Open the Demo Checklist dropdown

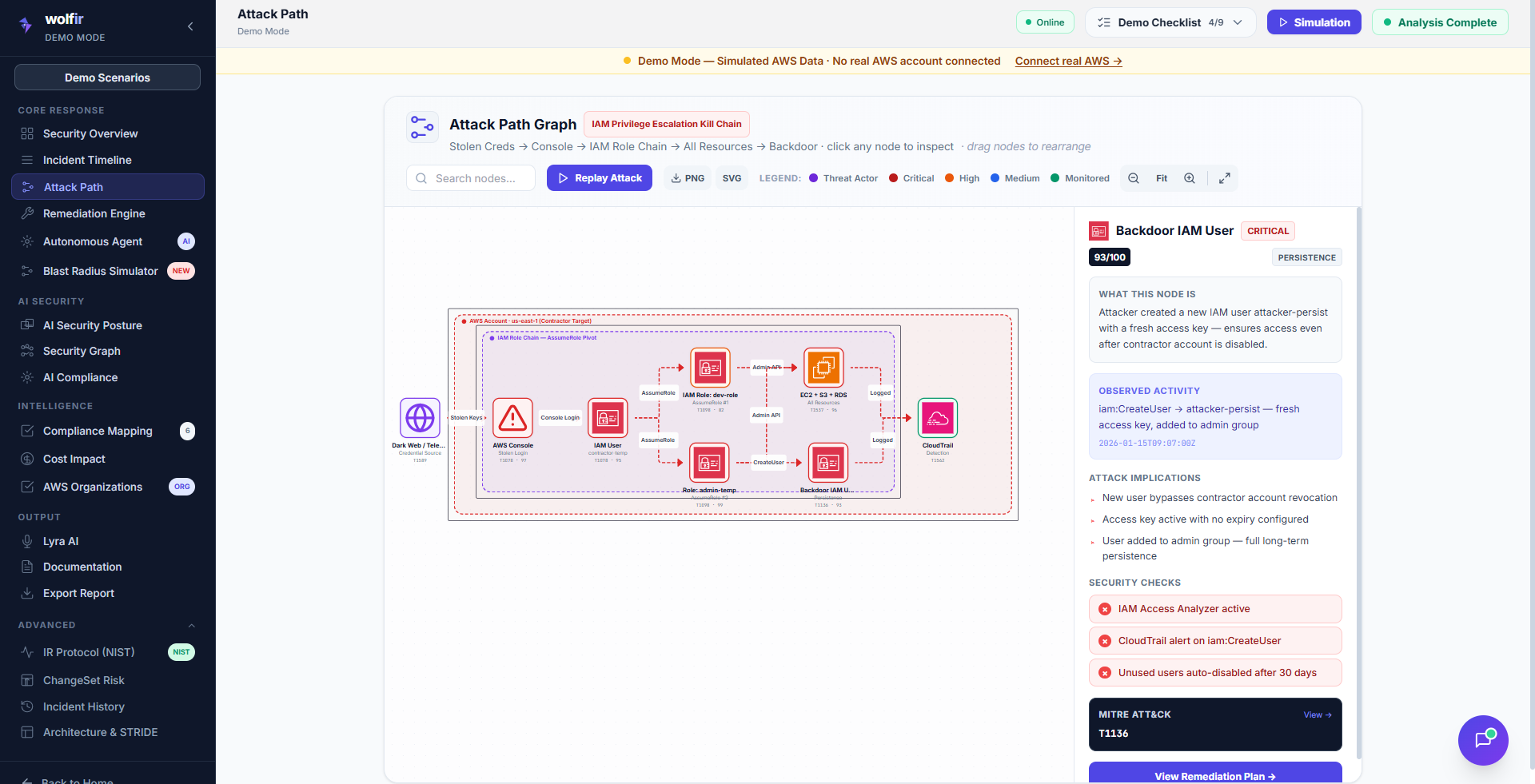click(1170, 22)
